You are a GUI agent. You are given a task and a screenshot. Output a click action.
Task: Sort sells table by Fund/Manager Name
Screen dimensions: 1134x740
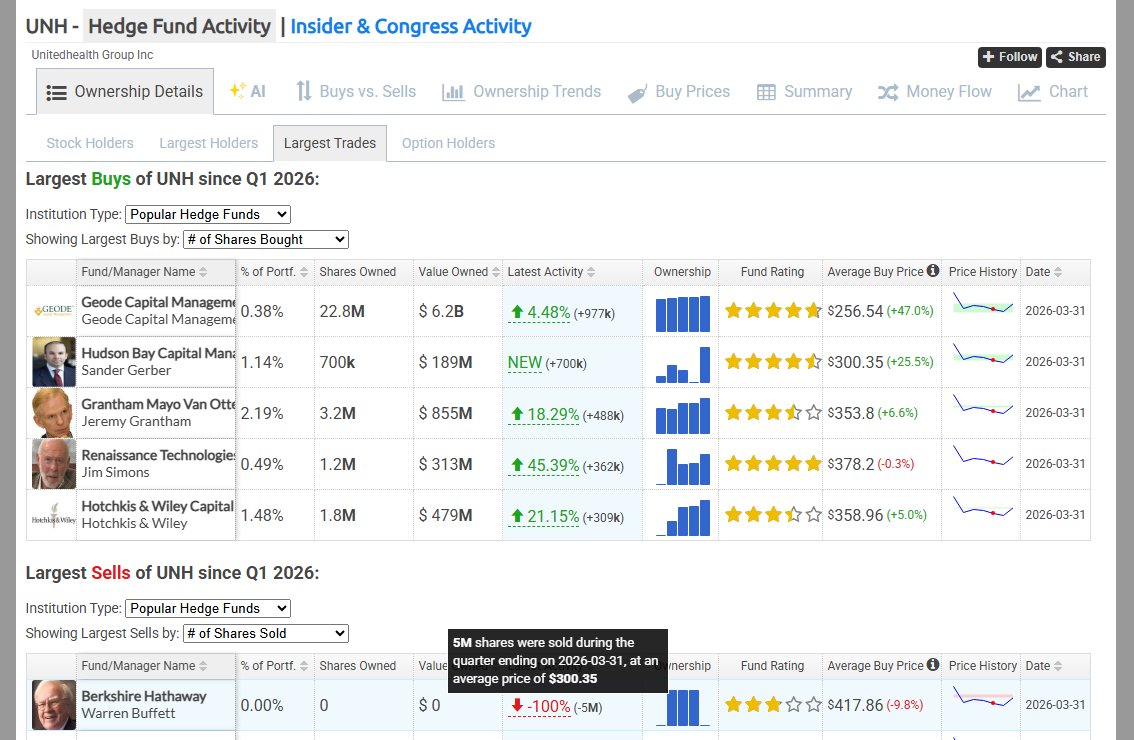click(x=144, y=666)
